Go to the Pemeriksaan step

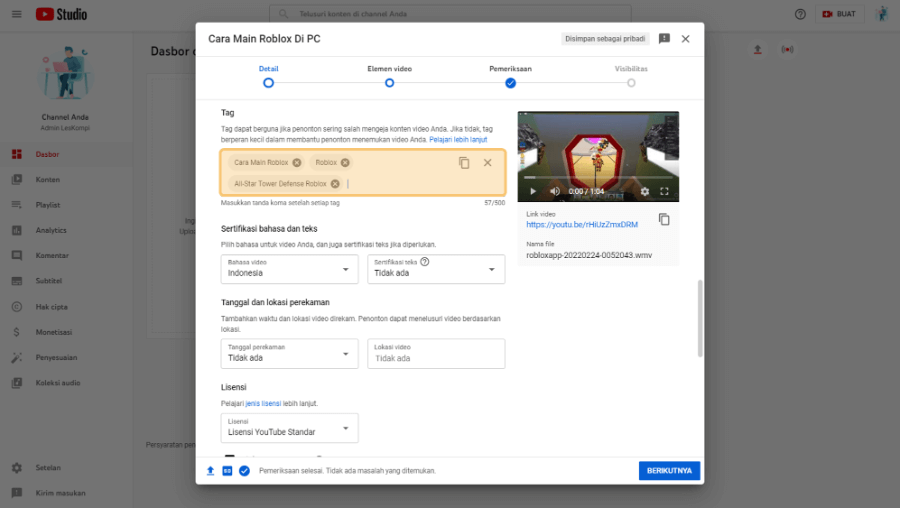(510, 76)
